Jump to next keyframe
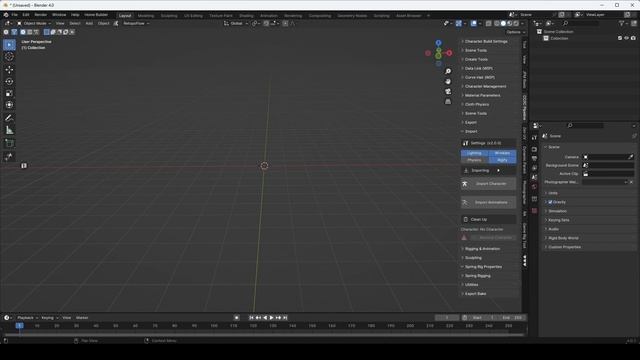This screenshot has height=360, width=640. 278,318
